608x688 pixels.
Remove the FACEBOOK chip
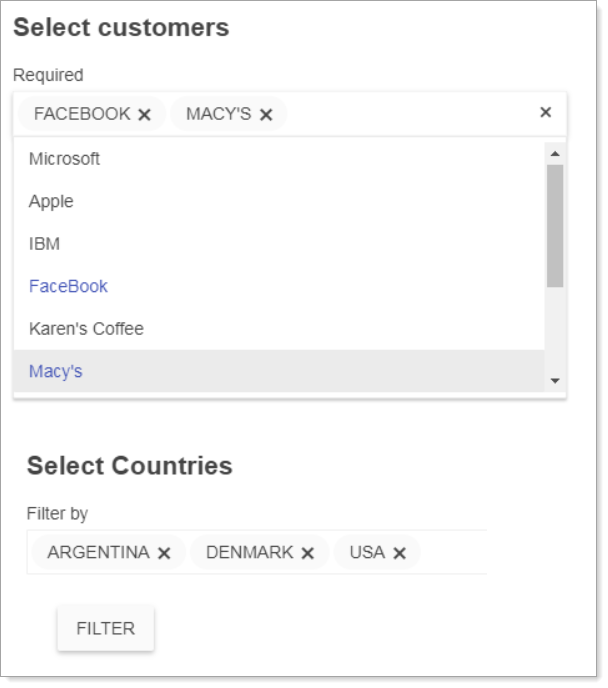144,115
